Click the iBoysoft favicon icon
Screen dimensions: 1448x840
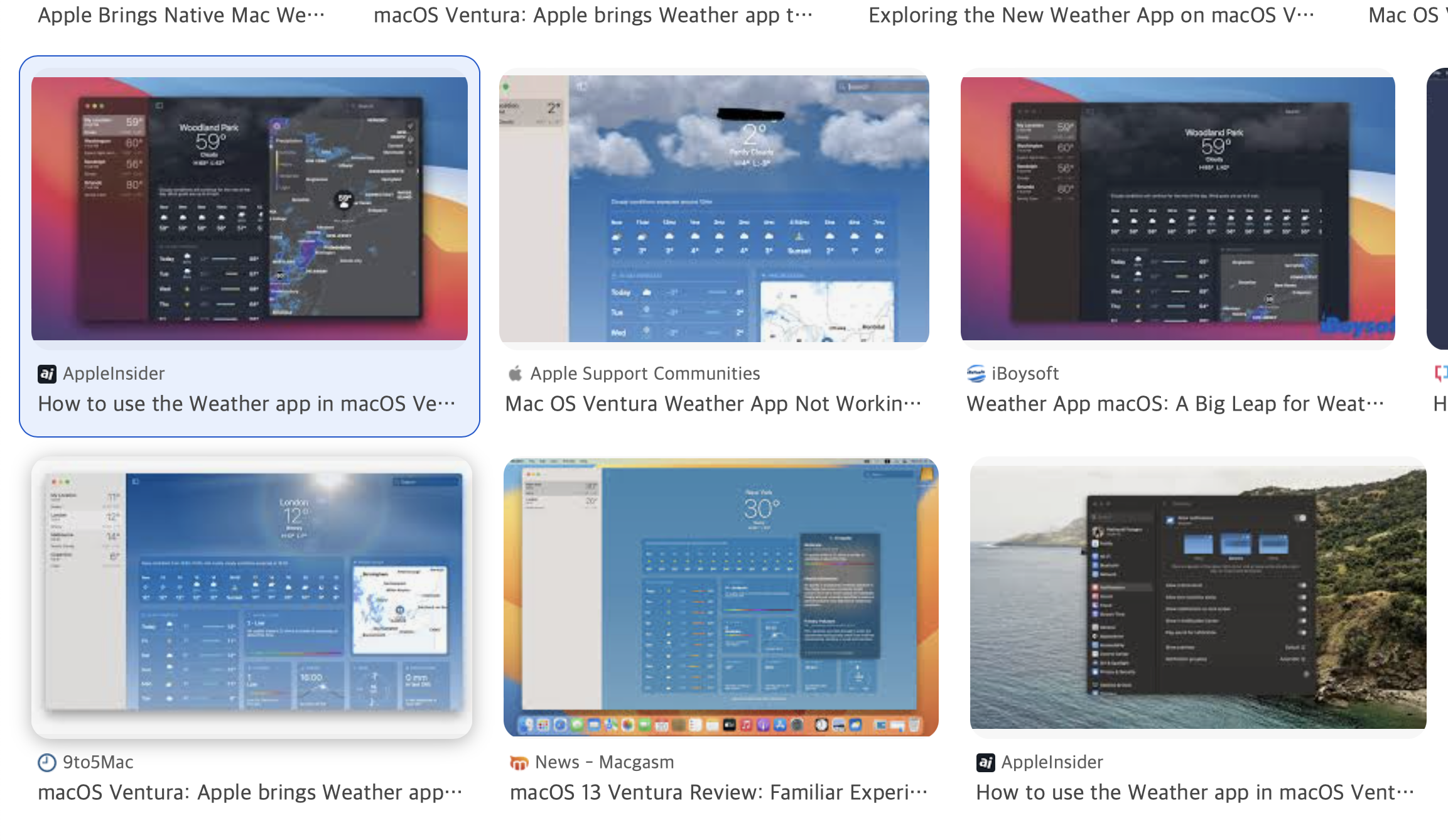point(976,374)
